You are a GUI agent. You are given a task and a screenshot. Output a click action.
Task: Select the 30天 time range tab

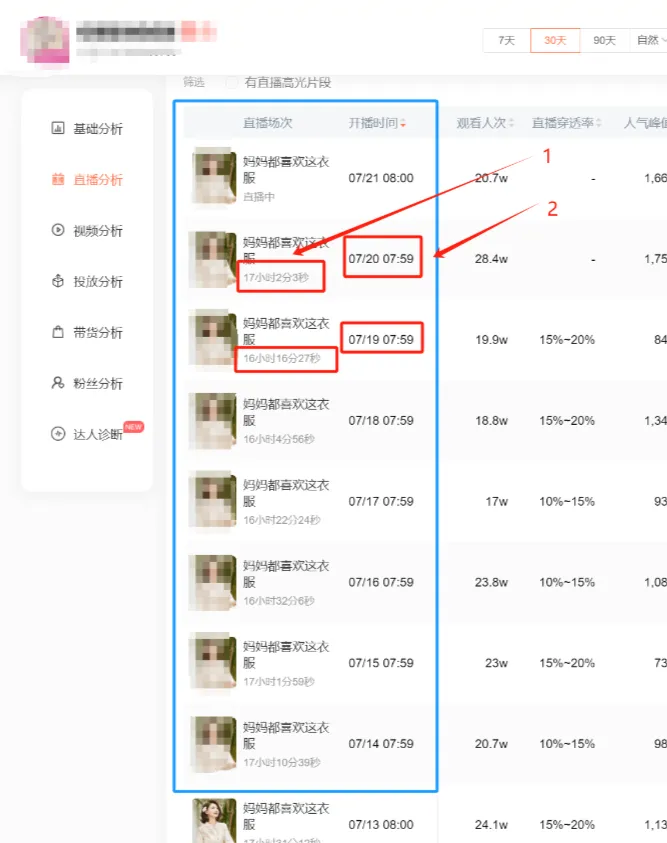tap(555, 40)
